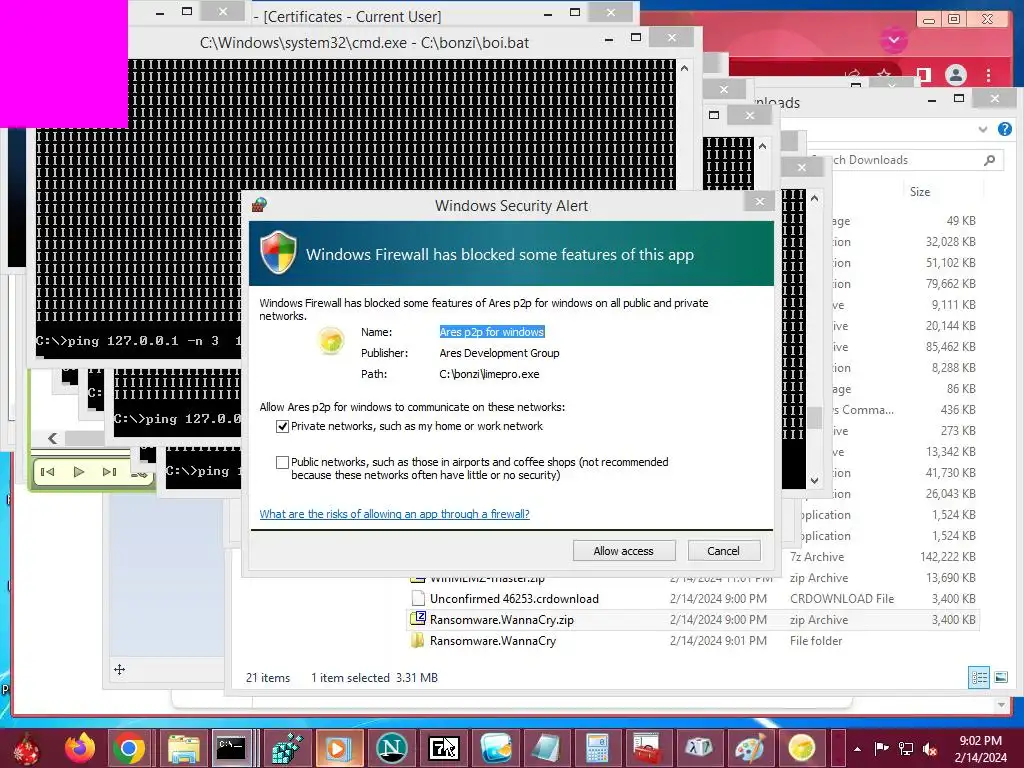Click the cmd.exe boi.bat window title bar
This screenshot has width=1024, height=768.
coord(364,43)
